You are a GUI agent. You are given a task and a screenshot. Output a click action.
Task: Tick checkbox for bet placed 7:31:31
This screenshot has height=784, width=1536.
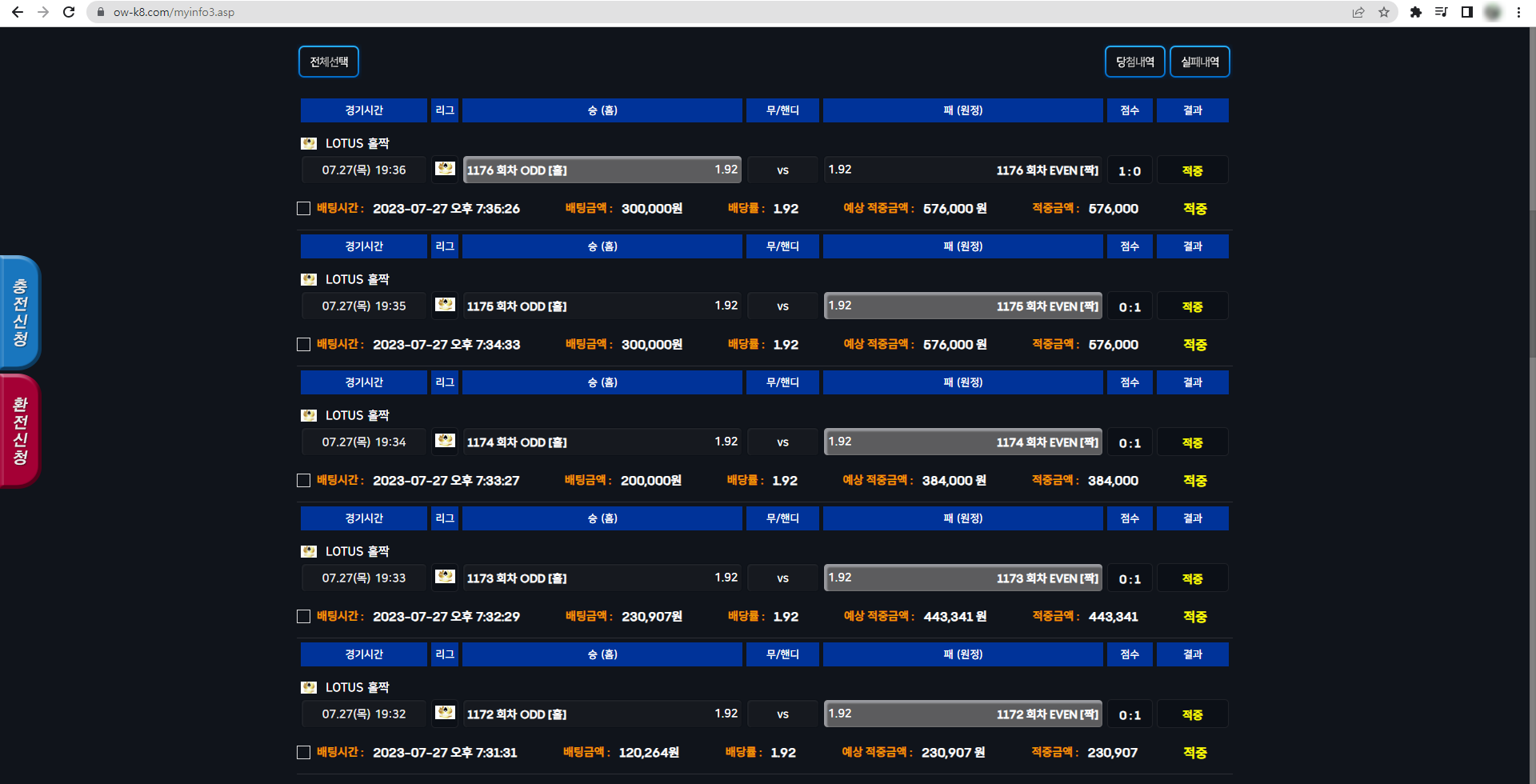(x=303, y=753)
